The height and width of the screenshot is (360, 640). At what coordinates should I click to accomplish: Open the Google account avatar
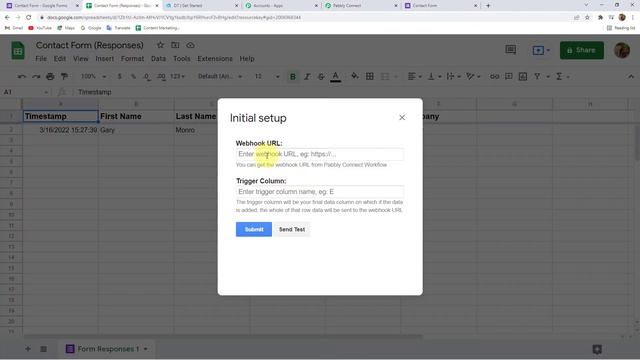point(622,50)
